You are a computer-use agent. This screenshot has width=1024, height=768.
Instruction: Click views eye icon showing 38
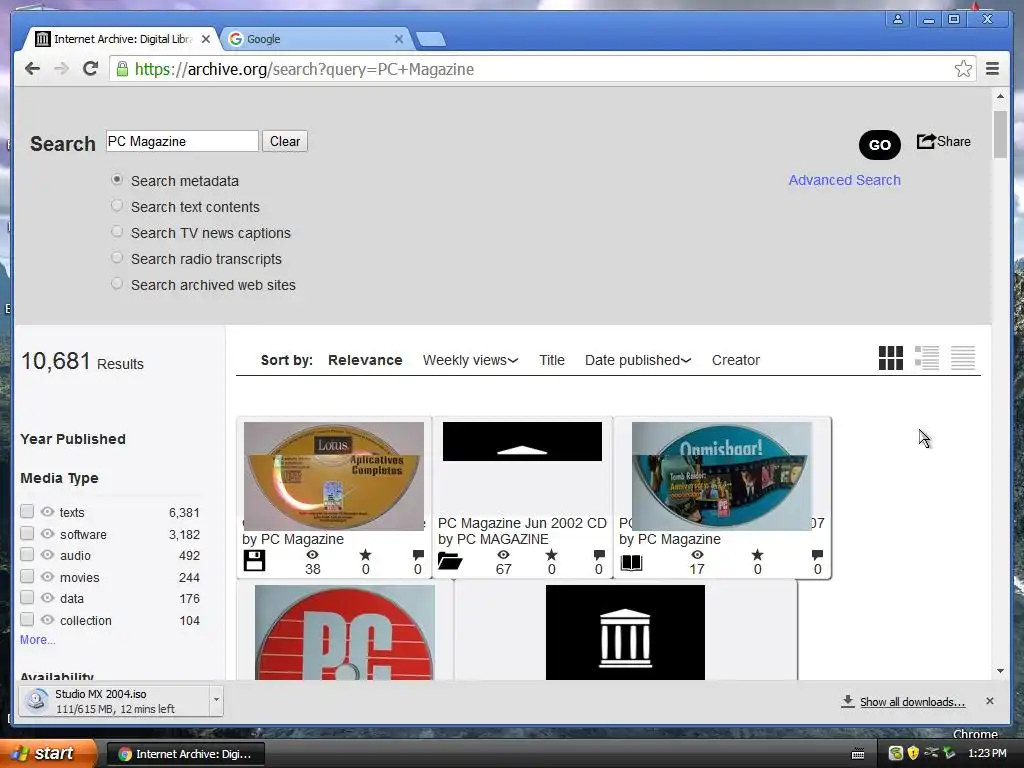(x=313, y=554)
